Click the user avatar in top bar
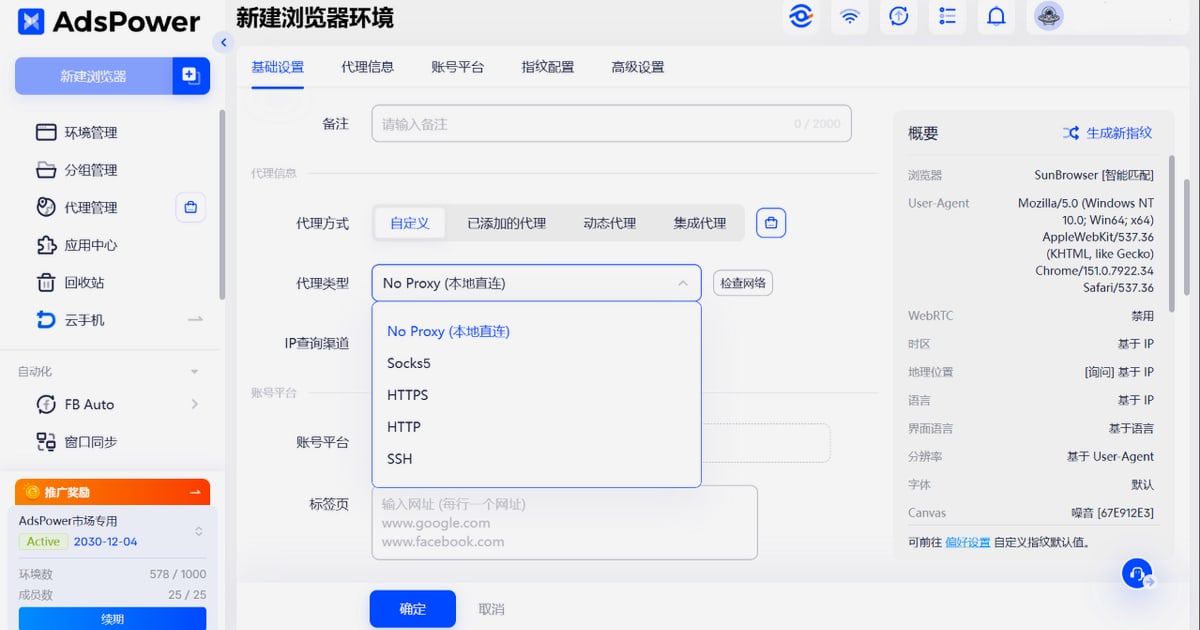Screen dimensions: 1200x630 point(1048,16)
